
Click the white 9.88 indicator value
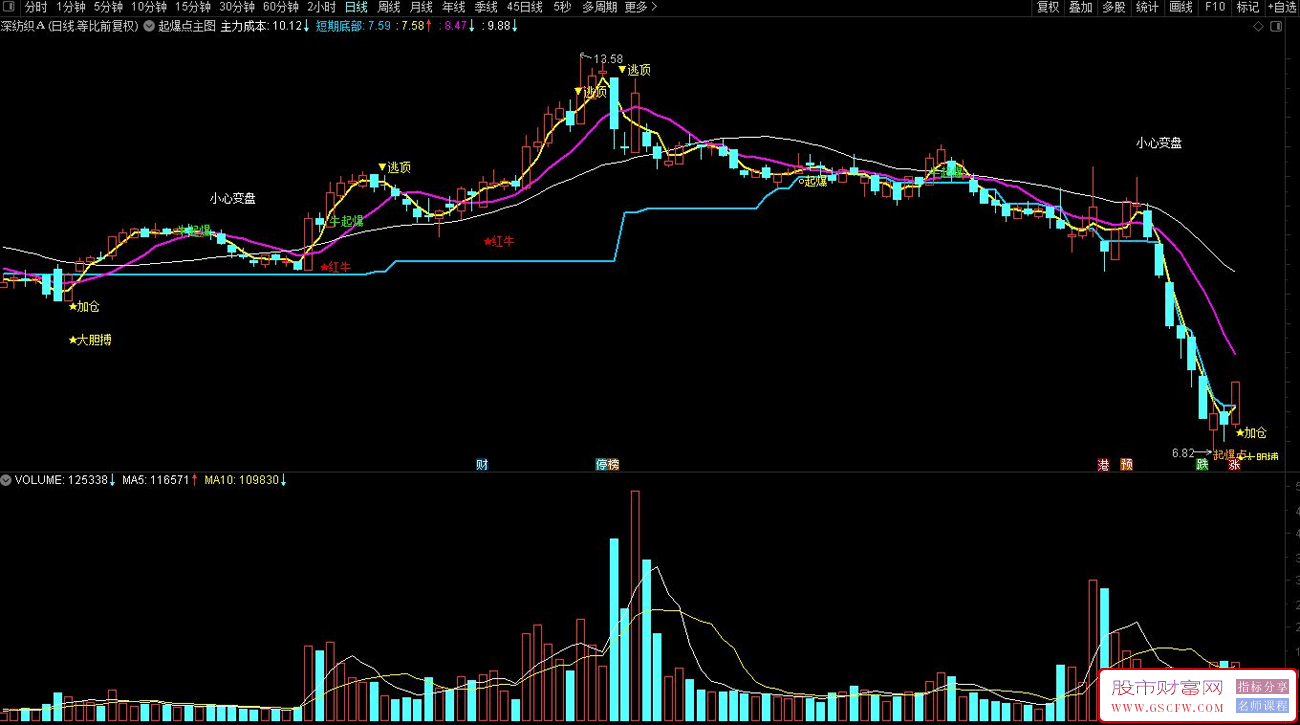(500, 26)
